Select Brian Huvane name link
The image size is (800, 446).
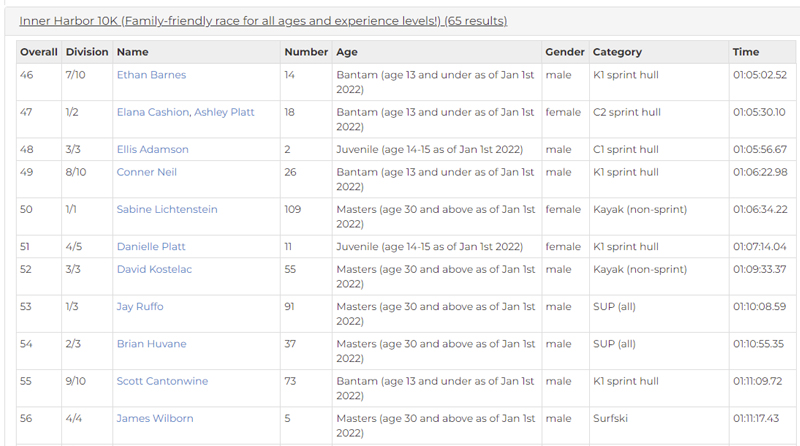151,344
